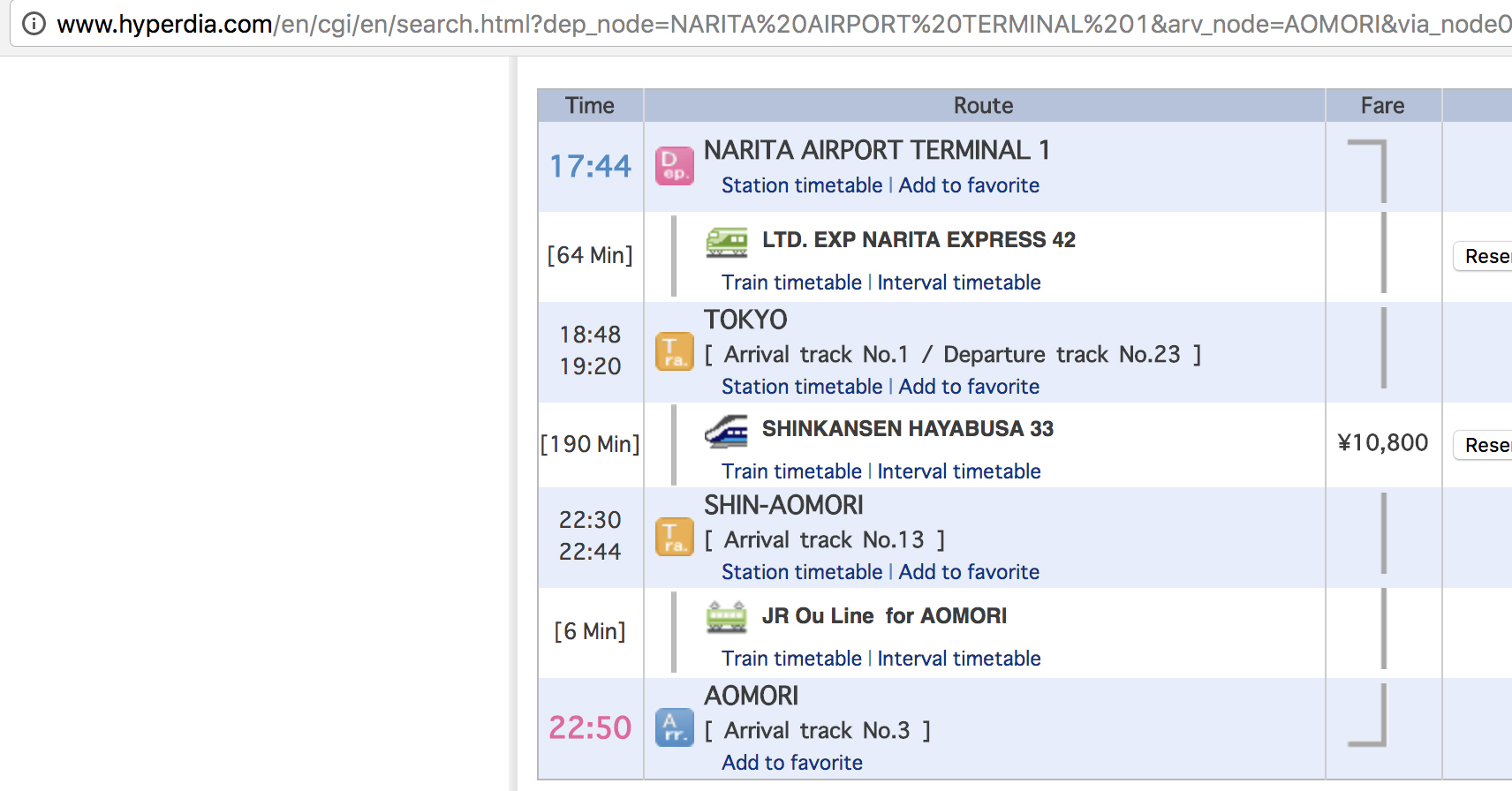Open the Hayabusa 33 Train timetable
Viewport: 1512px width, 791px height.
(790, 471)
